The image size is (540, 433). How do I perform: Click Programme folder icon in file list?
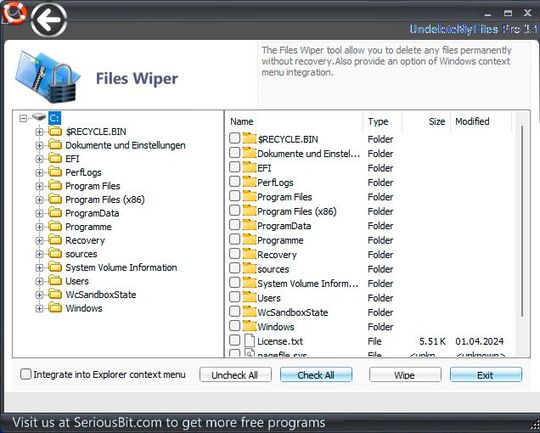click(x=249, y=240)
